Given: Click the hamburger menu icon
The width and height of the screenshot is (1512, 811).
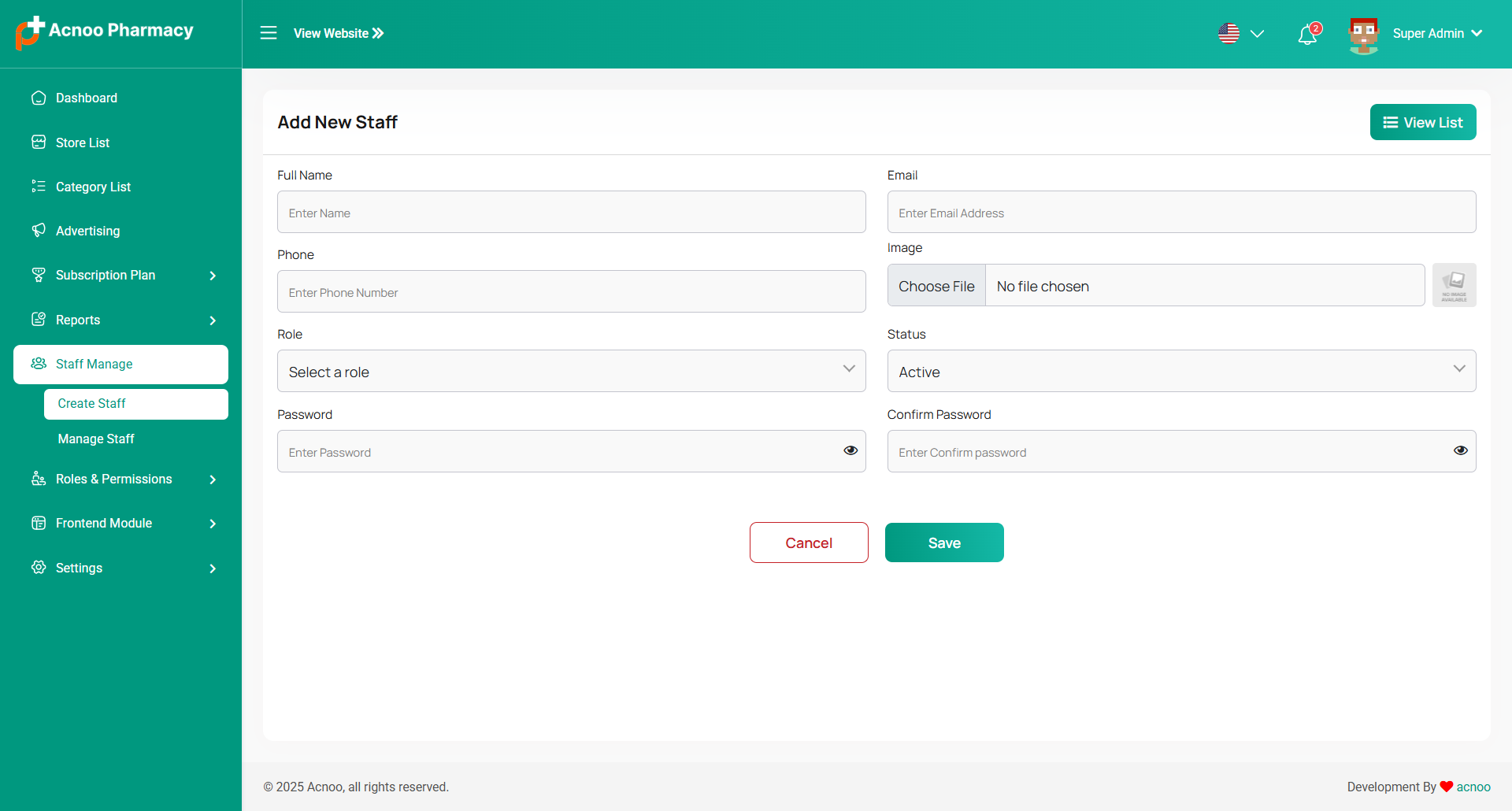Looking at the screenshot, I should click(x=269, y=33).
